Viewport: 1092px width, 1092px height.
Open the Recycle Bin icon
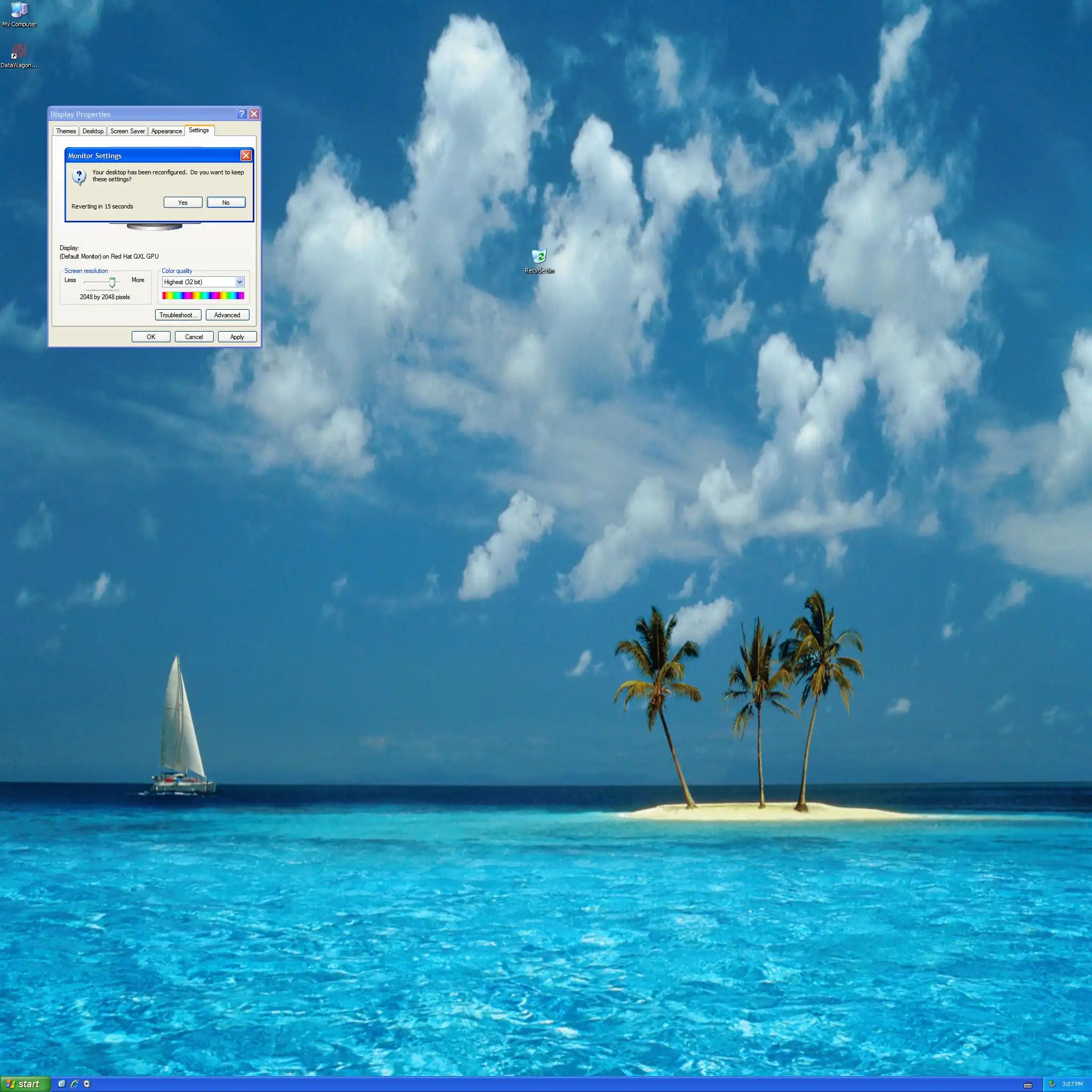click(539, 256)
